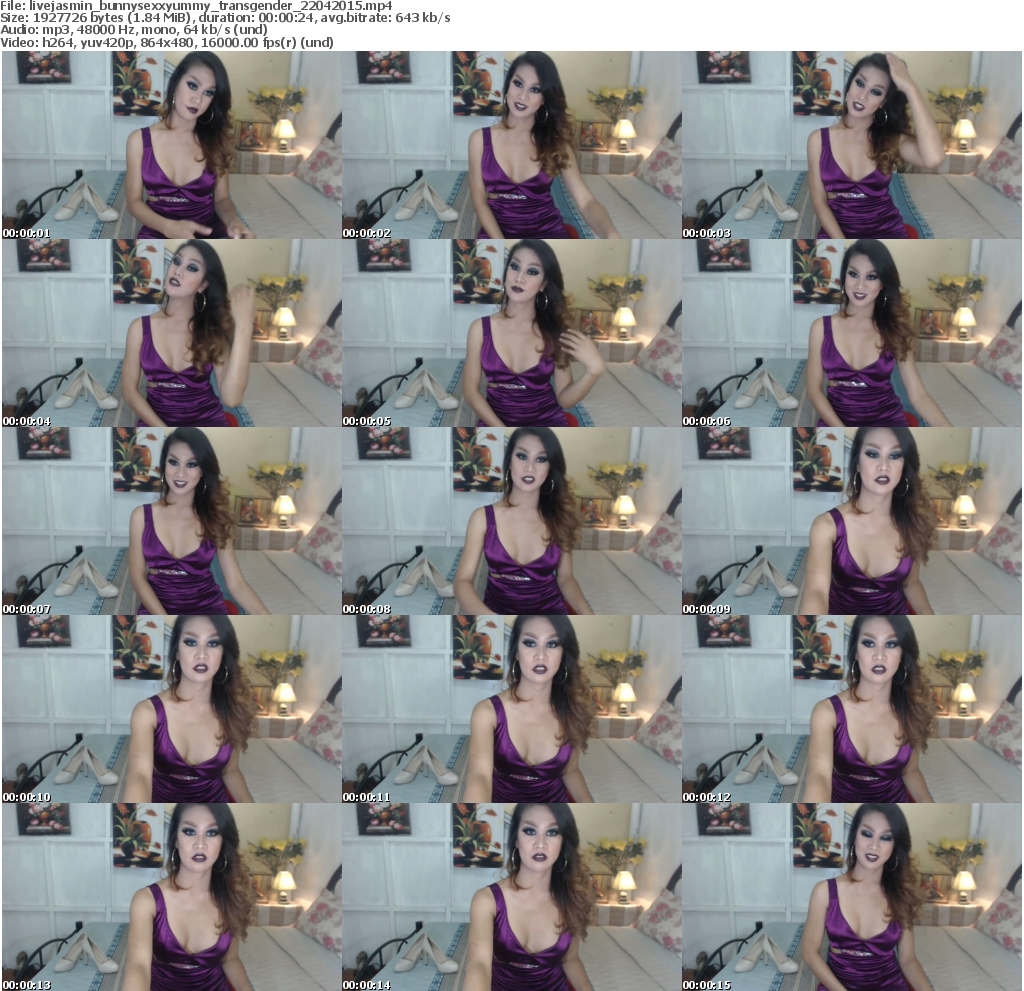Select the thumbnail frame at 00:00:15
Image resolution: width=1024 pixels, height=991 pixels.
tap(852, 898)
